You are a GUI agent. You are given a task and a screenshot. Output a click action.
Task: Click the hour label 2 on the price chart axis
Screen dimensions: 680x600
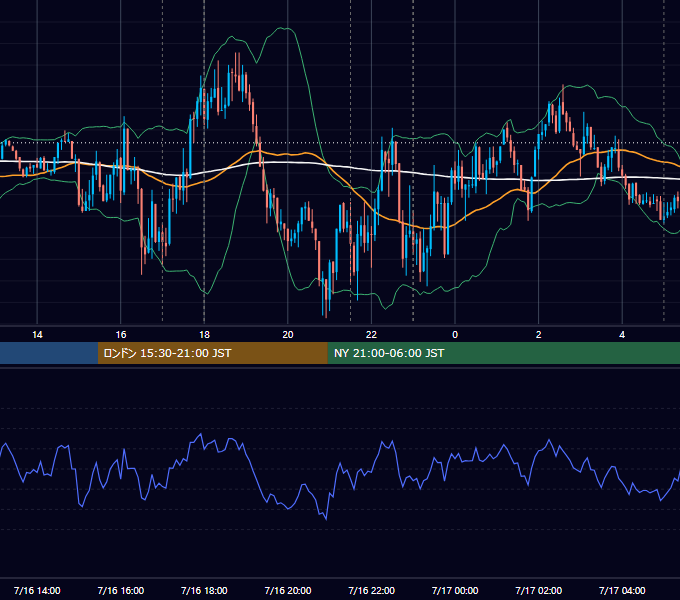(x=539, y=335)
